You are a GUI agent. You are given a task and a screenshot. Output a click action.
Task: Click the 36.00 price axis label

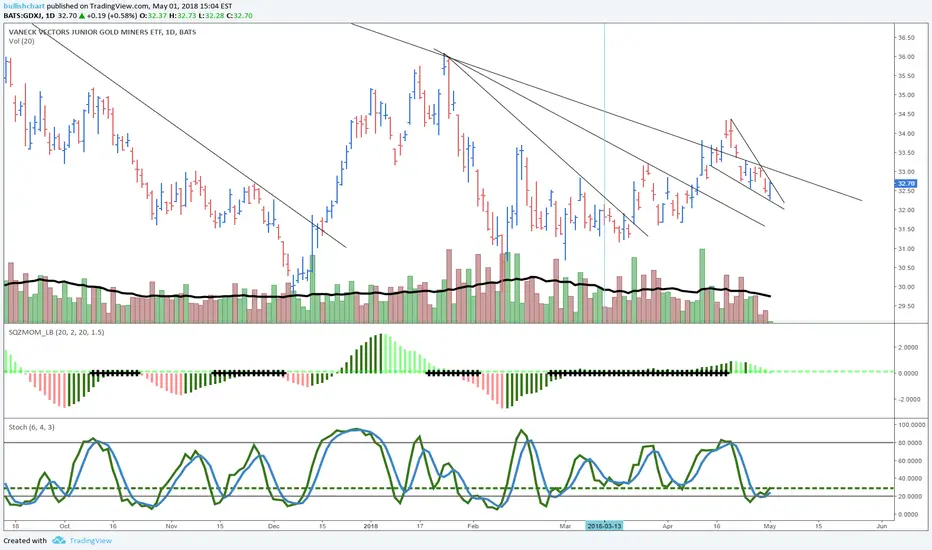(906, 56)
